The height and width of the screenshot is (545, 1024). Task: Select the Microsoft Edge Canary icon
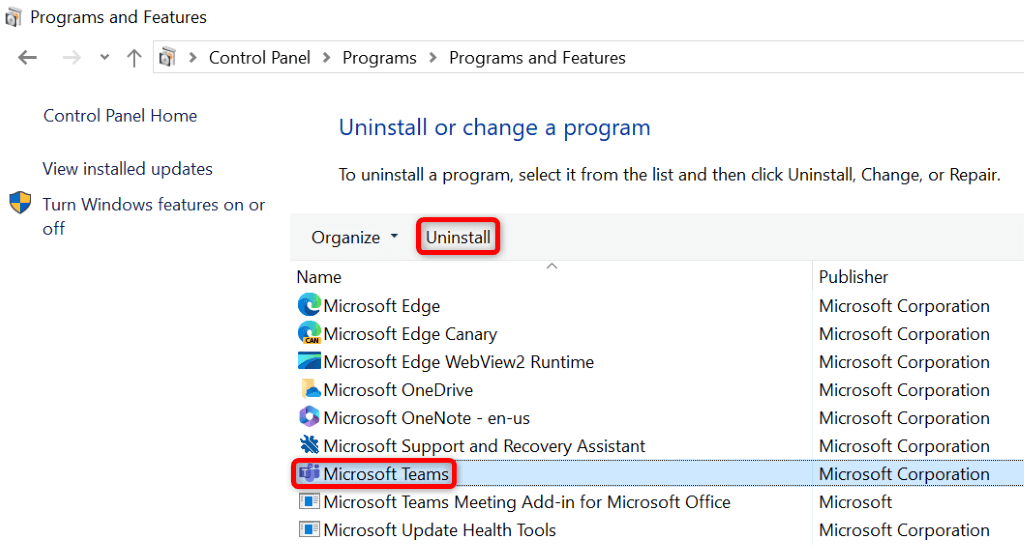(x=309, y=334)
